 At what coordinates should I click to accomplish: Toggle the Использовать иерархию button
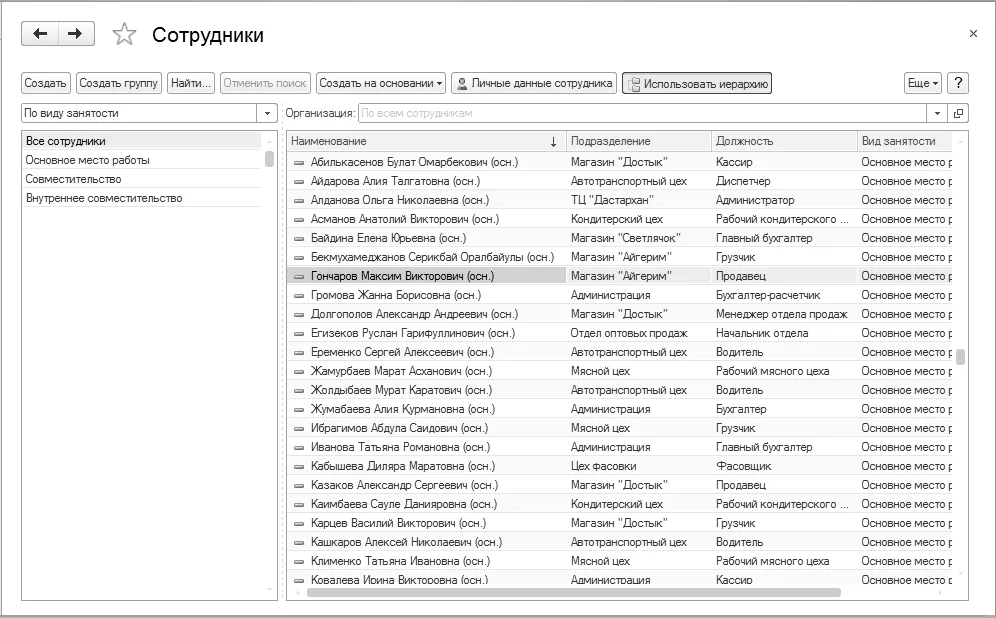(697, 83)
